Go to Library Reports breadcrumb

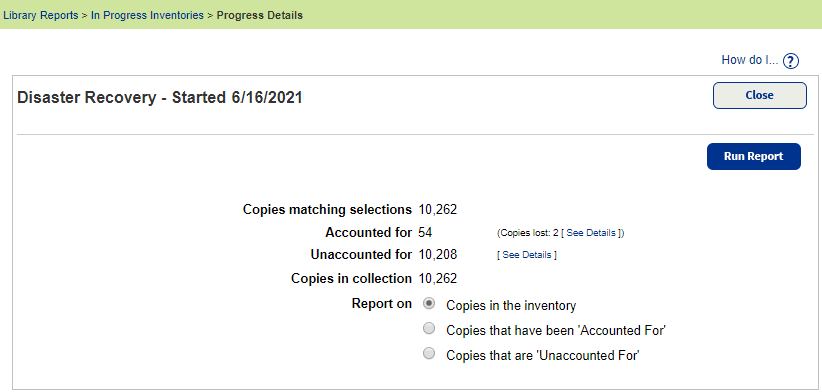tap(40, 15)
